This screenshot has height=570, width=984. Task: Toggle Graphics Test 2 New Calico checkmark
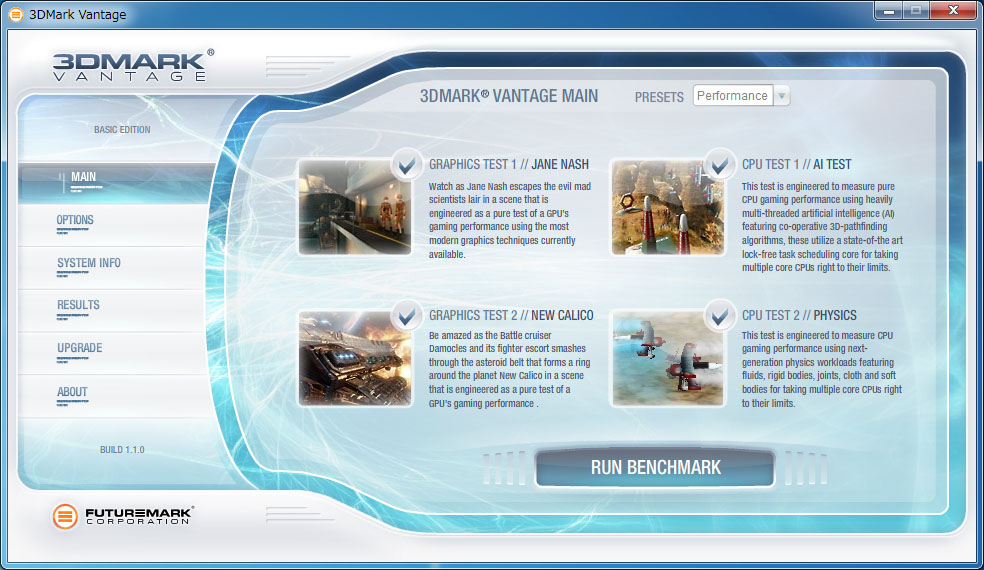(407, 316)
